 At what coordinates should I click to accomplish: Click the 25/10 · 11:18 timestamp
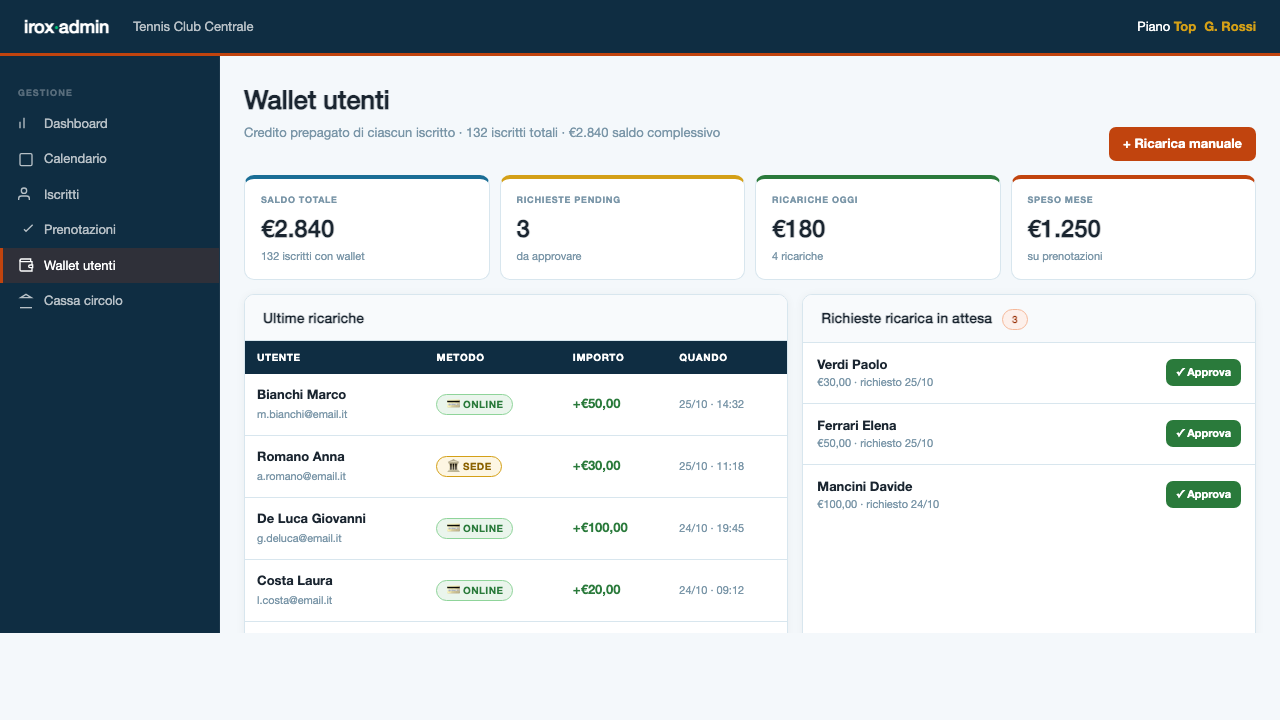click(711, 466)
